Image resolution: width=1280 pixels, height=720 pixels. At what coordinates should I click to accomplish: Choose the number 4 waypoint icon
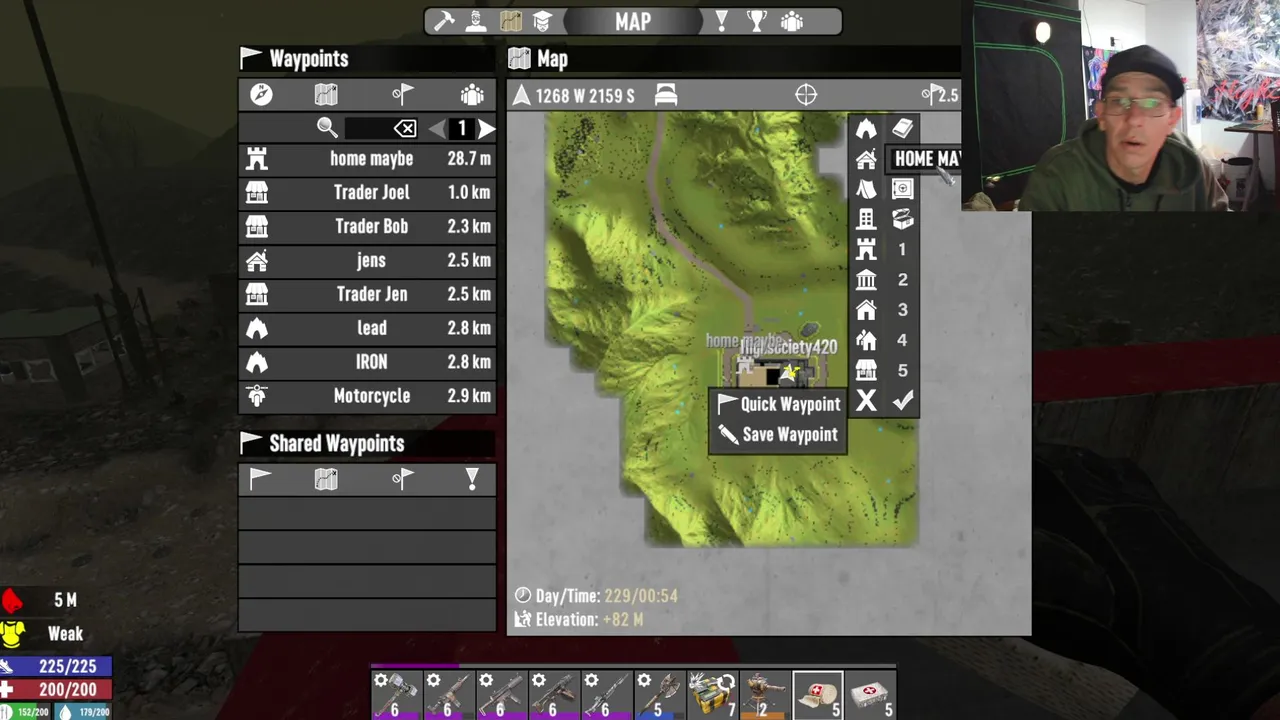[x=902, y=340]
